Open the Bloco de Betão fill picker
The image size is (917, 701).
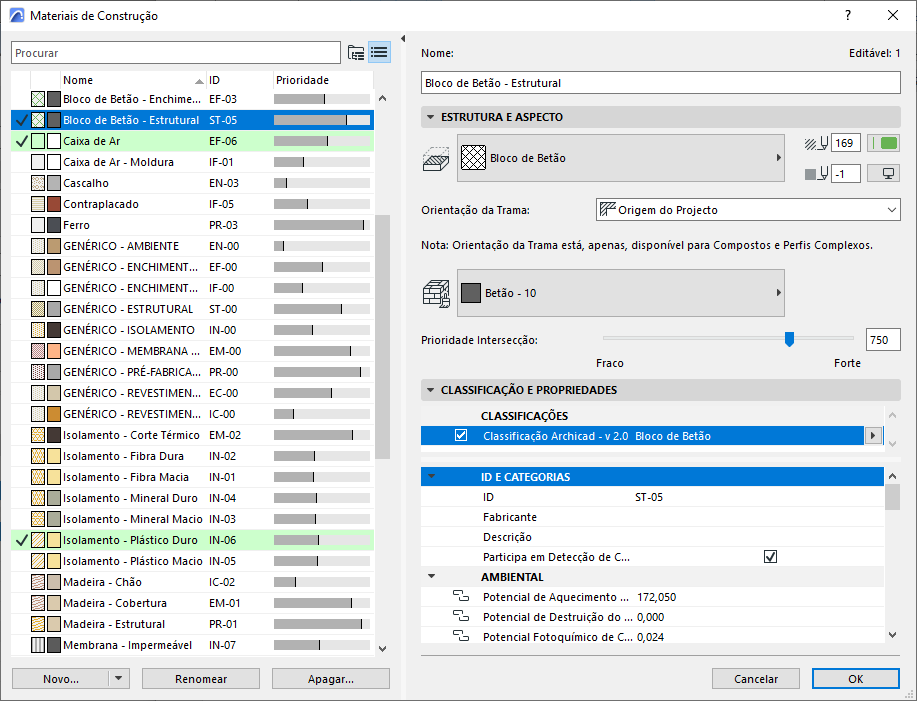click(620, 158)
